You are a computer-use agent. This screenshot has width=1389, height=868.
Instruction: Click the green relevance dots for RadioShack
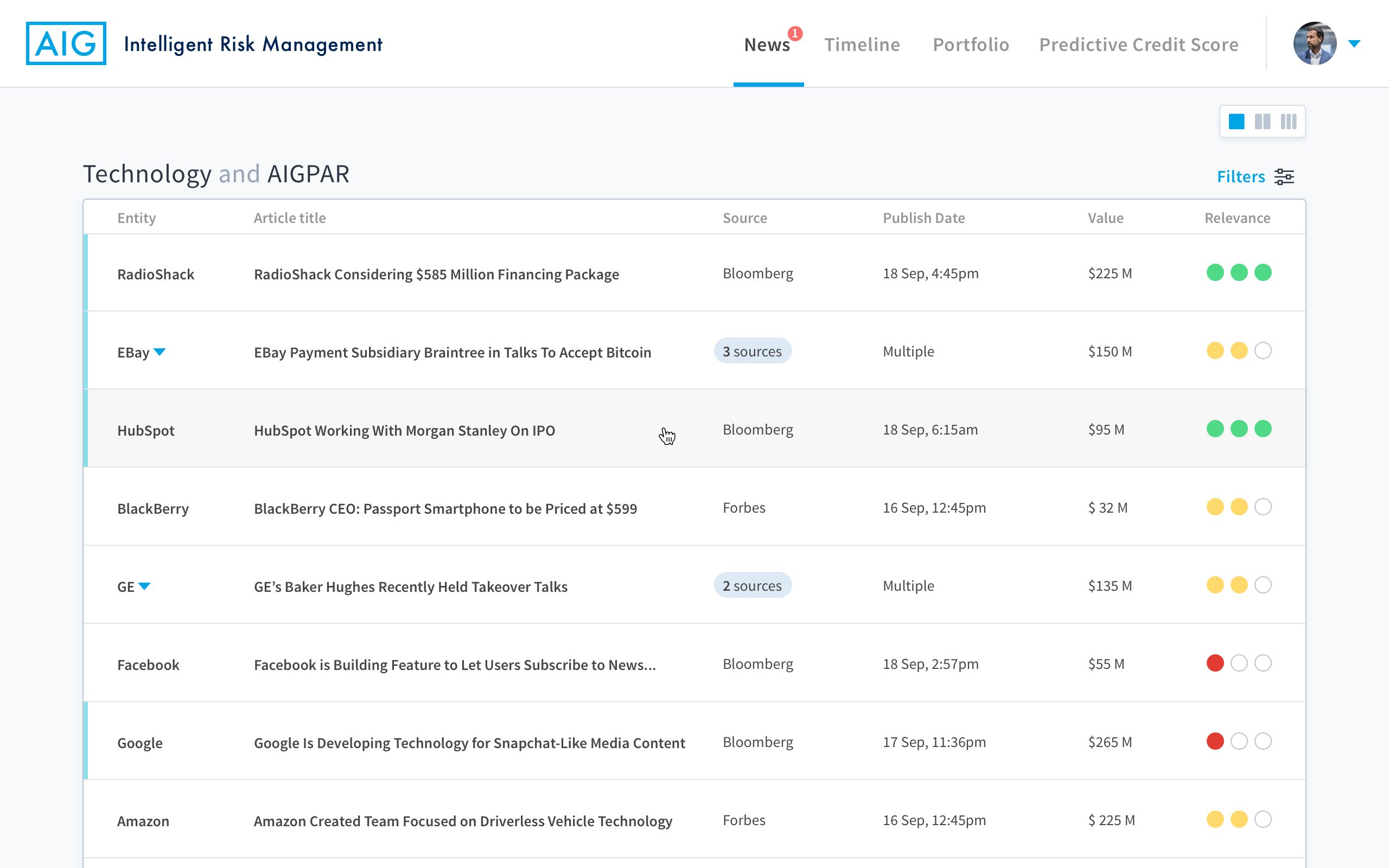(1239, 273)
